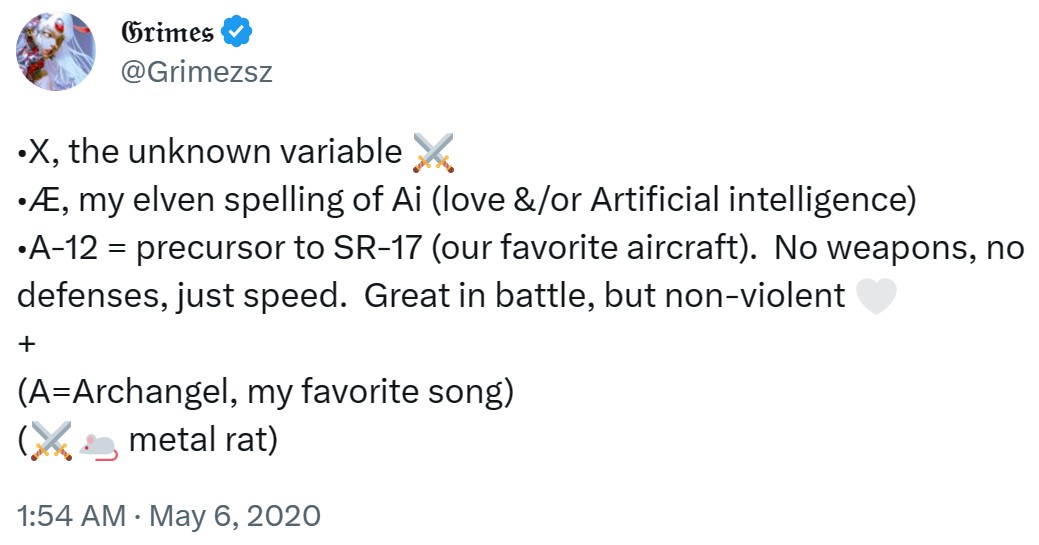This screenshot has width=1039, height=545.
Task: Click the standalone plus sign line
Action: pyautogui.click(x=27, y=344)
